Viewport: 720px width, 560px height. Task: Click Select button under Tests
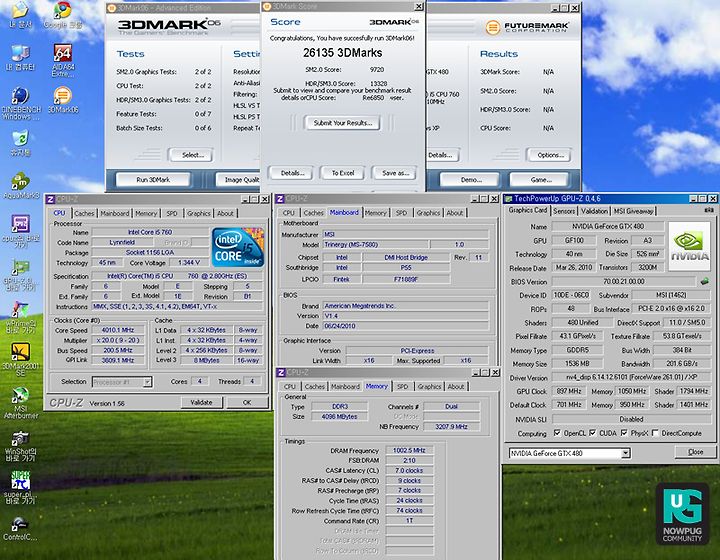pos(192,155)
